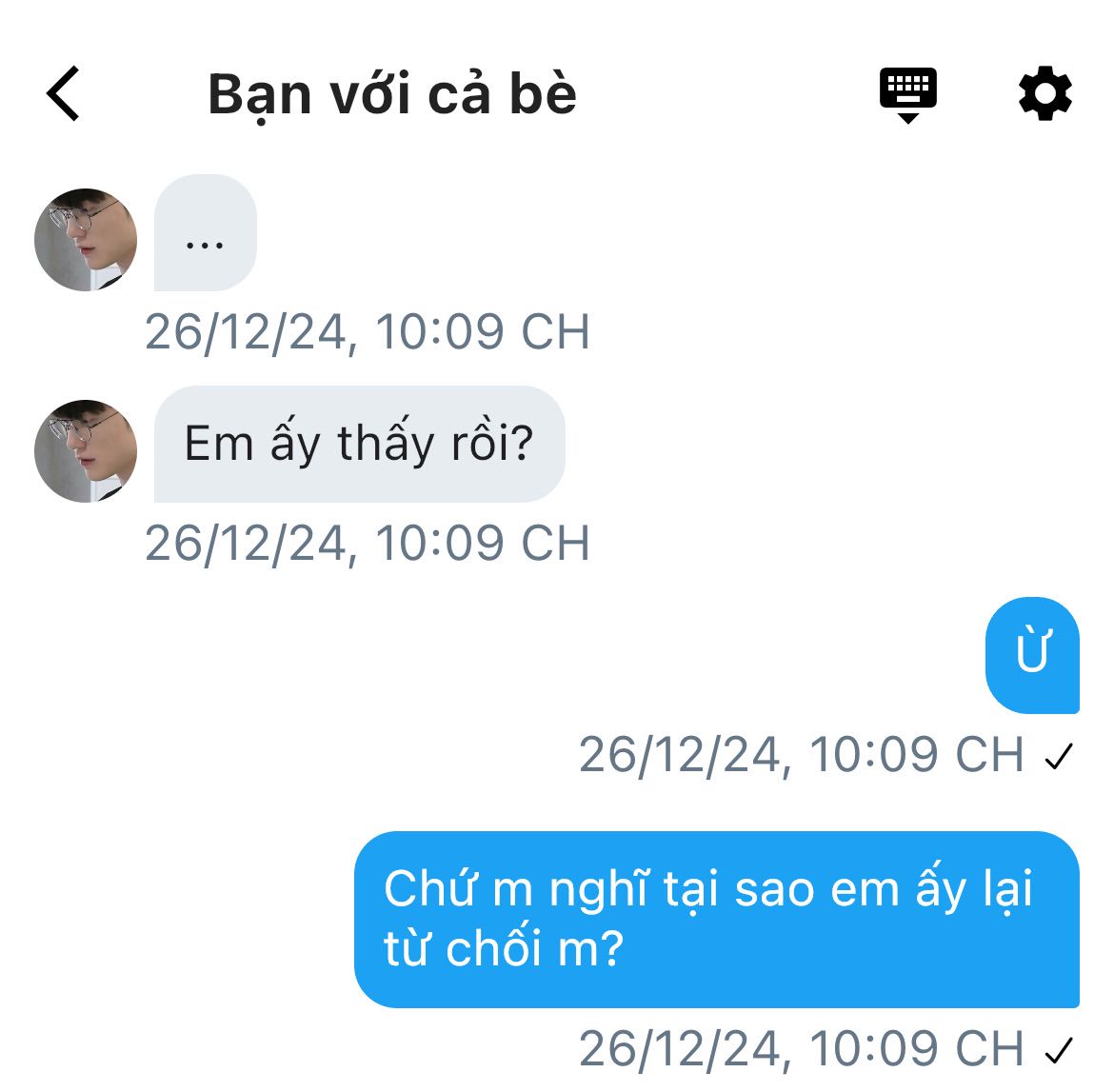Select the 'Em ấy thấy rồi?' message bubble

[360, 444]
